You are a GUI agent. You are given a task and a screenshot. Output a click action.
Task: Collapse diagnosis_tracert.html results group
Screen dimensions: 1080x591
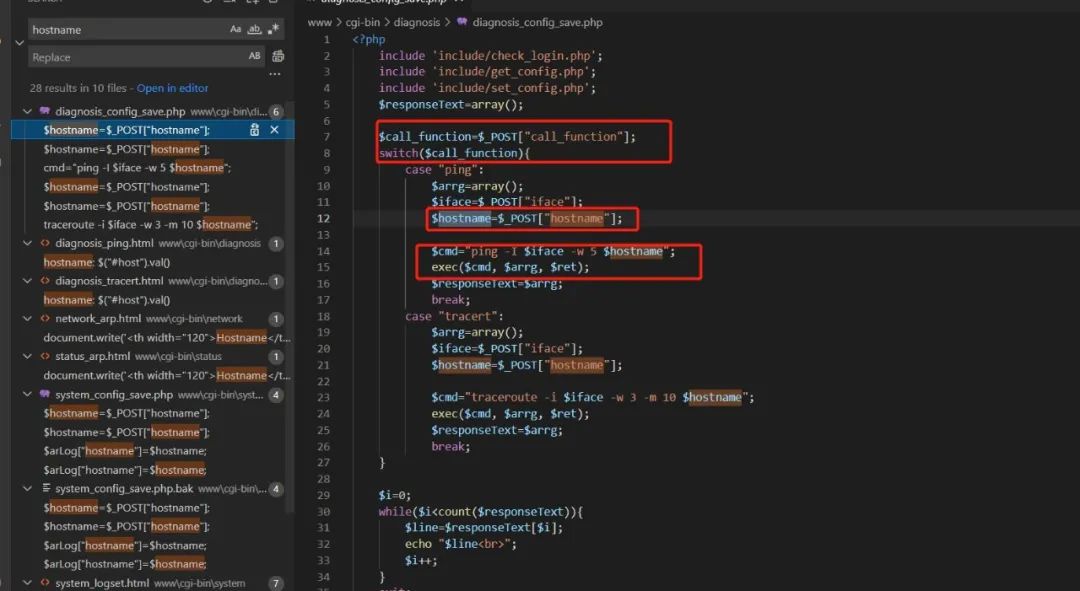coord(28,281)
